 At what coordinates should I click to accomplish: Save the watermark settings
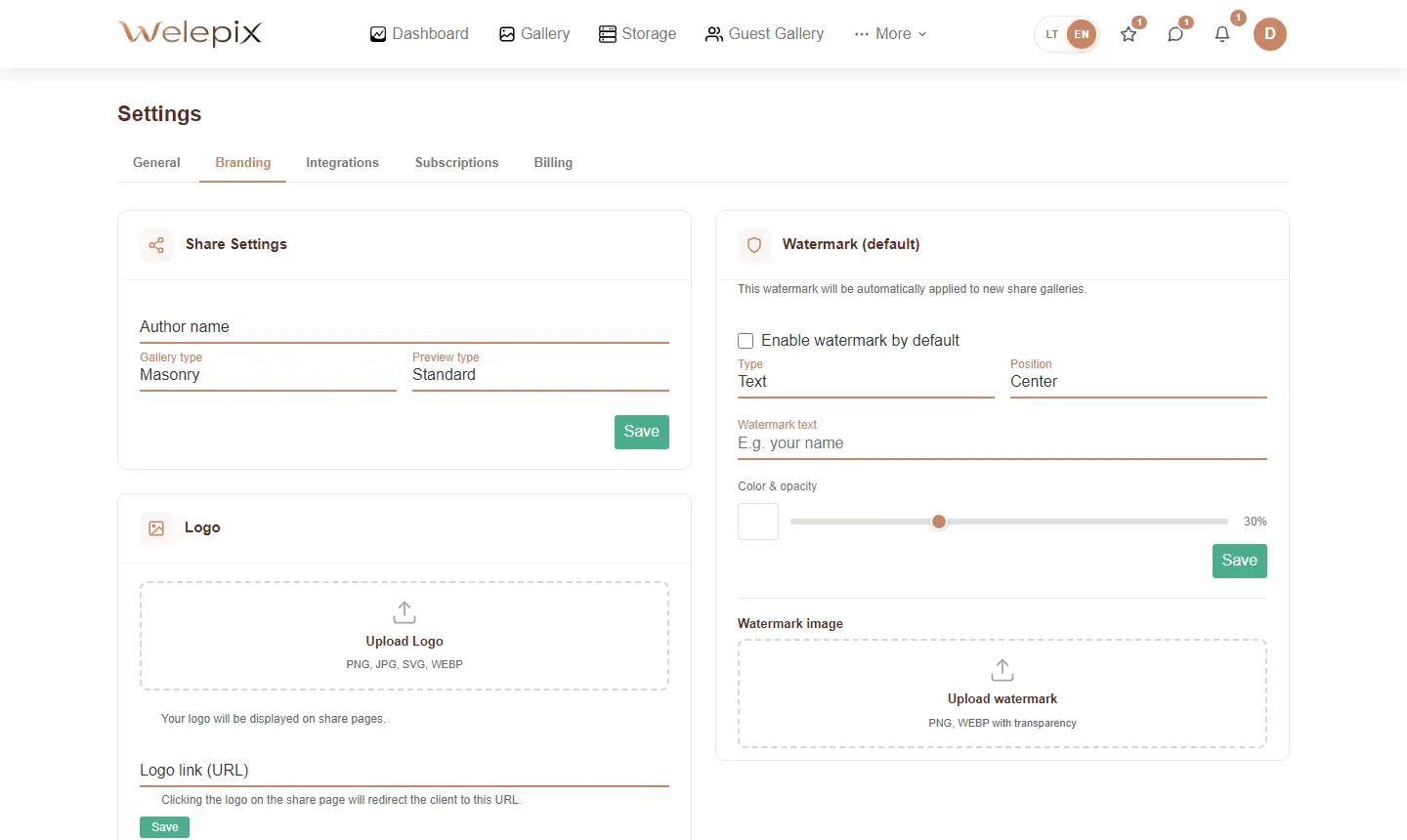[x=1240, y=561]
